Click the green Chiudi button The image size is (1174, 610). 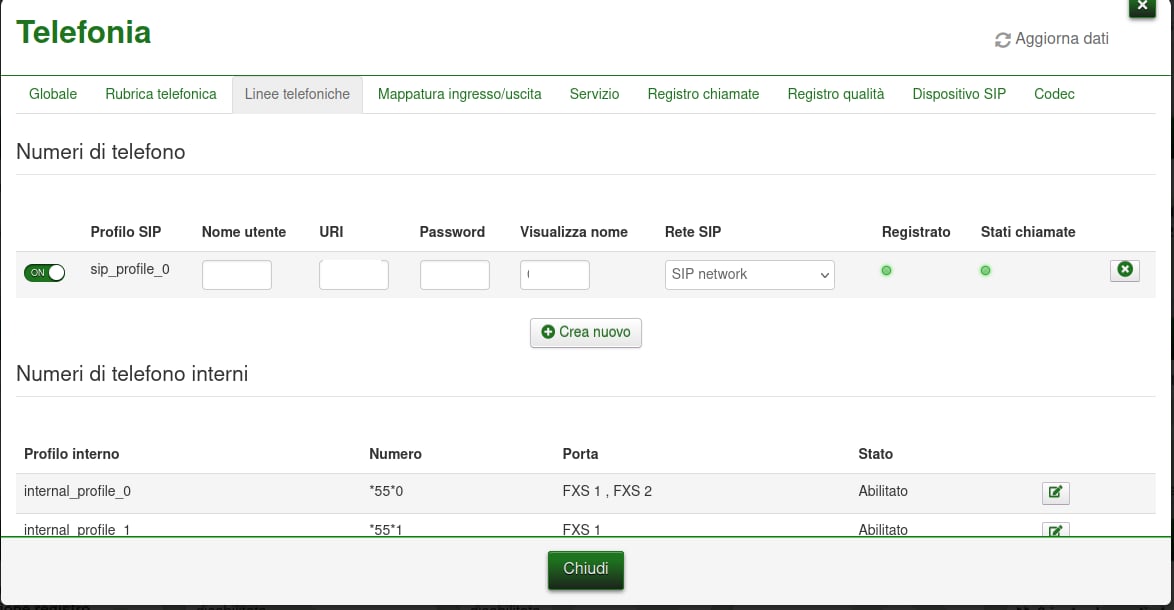585,569
